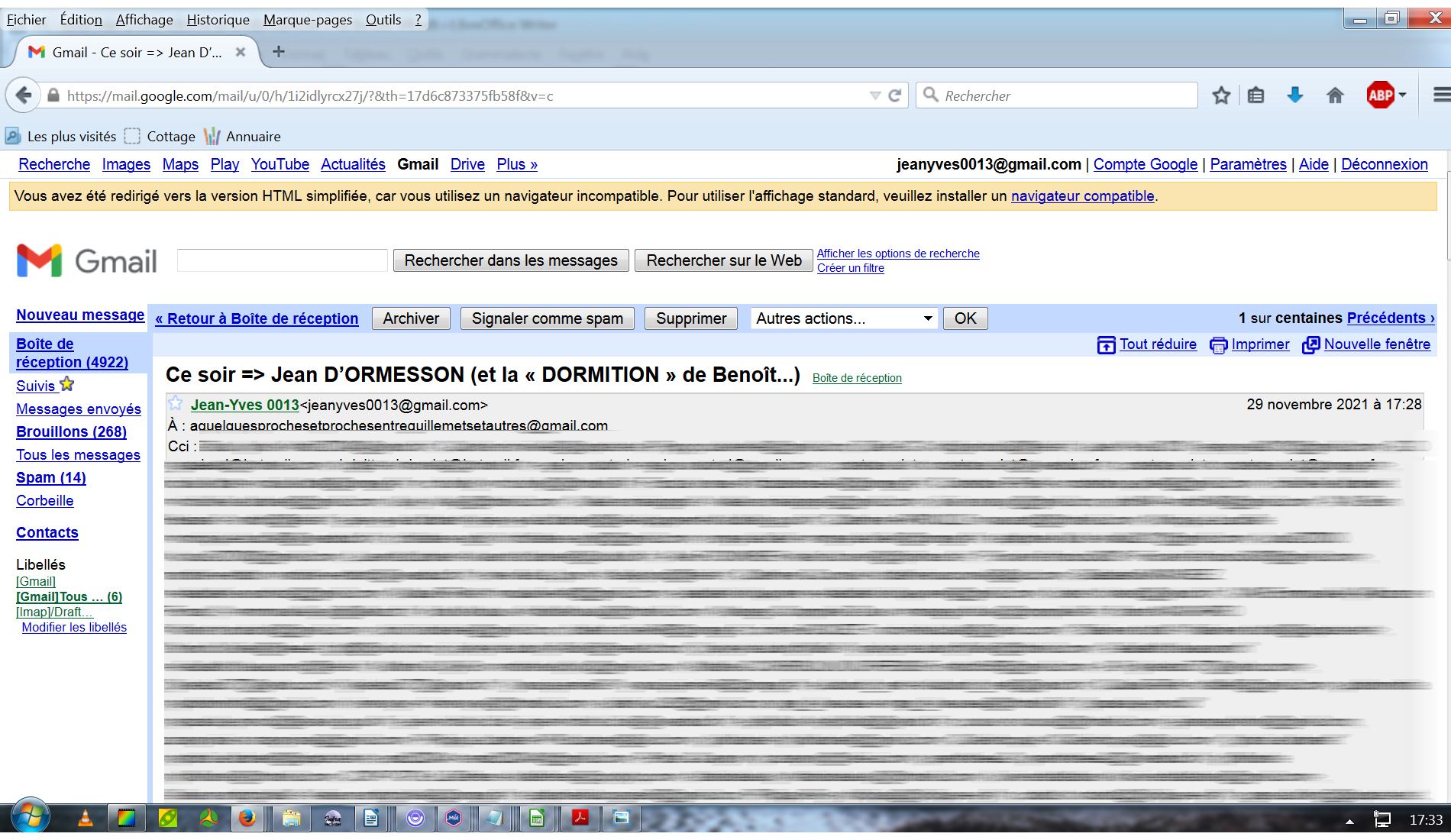Click the Adblock Plus ABP icon

tap(1380, 95)
